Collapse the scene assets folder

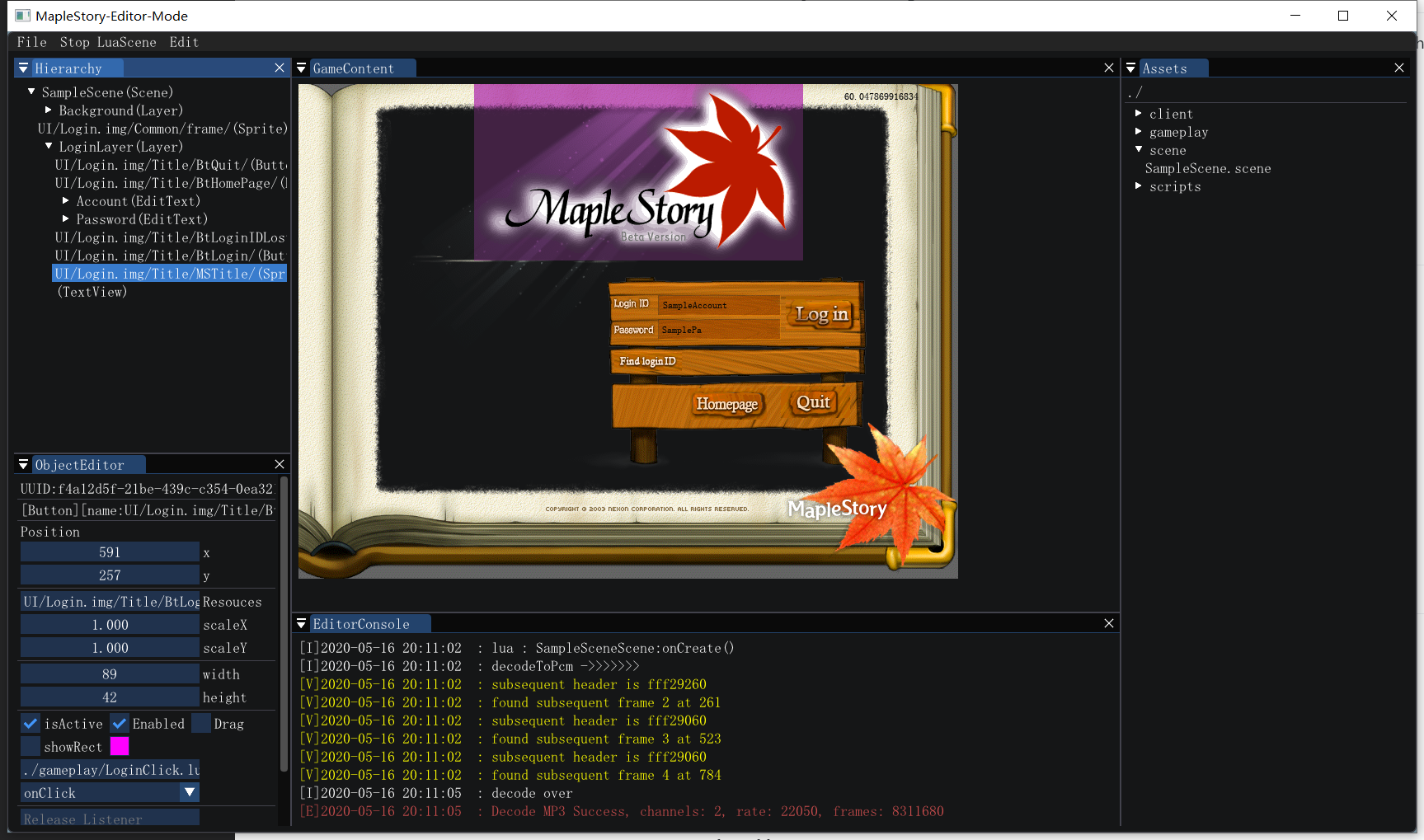tap(1139, 149)
